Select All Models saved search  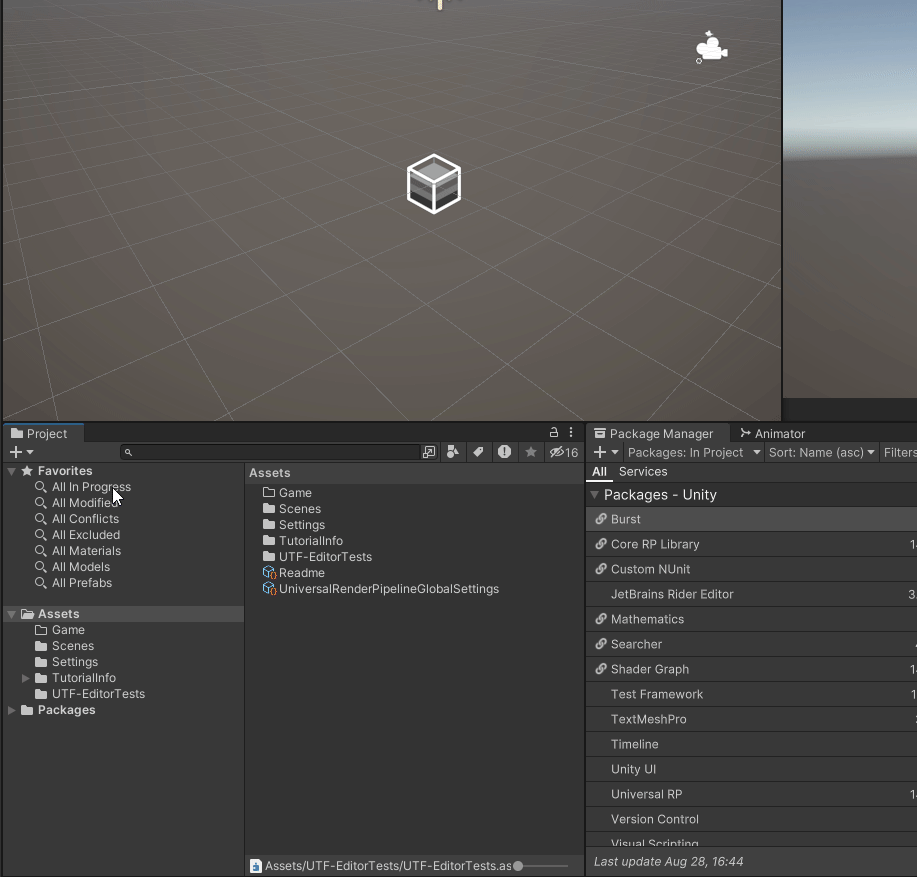point(81,567)
